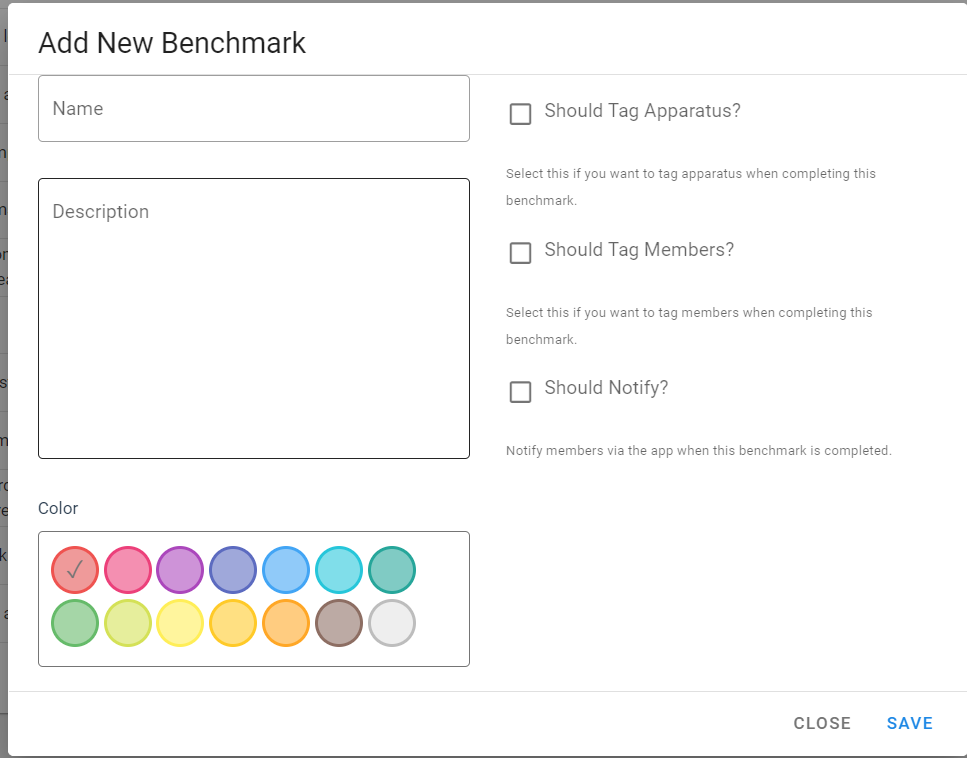The width and height of the screenshot is (967, 758).
Task: Pick the pink color swatch
Action: 128,571
